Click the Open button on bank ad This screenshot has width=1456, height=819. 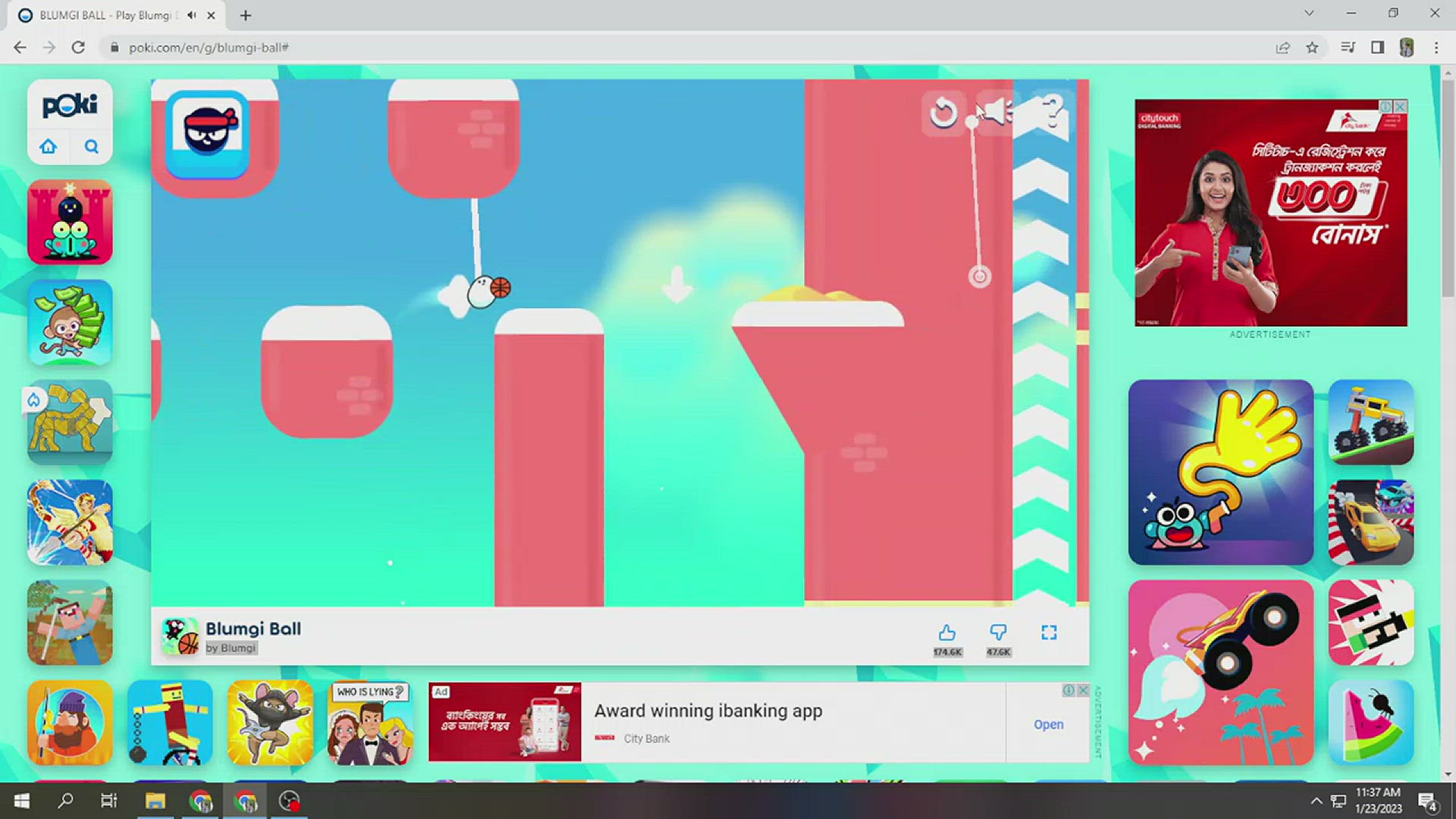(1048, 724)
